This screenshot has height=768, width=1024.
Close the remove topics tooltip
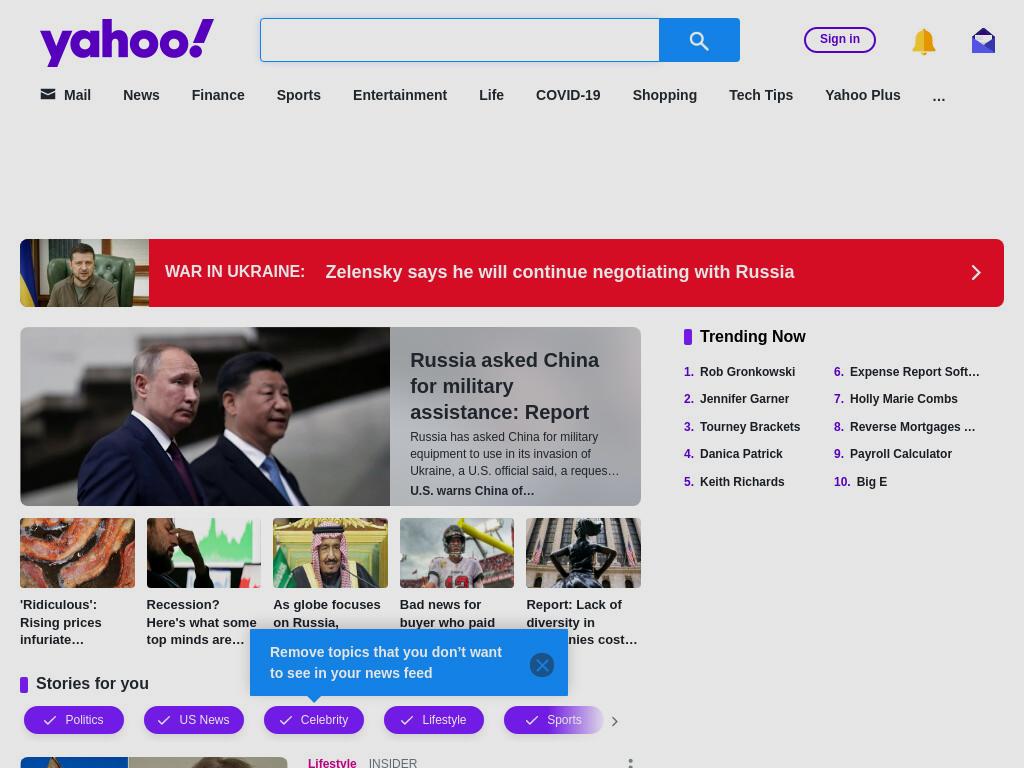click(x=541, y=665)
